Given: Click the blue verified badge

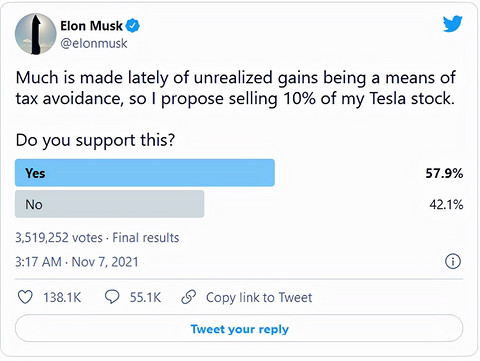Looking at the screenshot, I should coord(133,26).
